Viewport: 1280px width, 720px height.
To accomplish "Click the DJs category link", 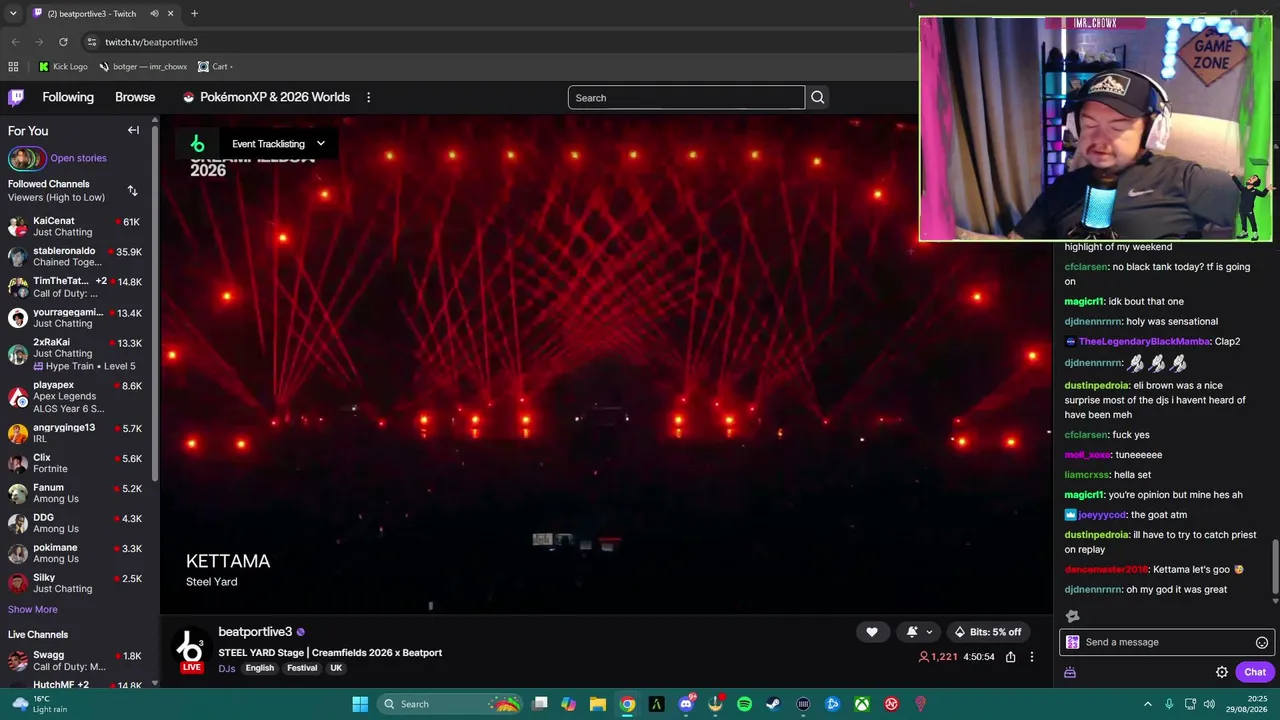I will point(227,668).
